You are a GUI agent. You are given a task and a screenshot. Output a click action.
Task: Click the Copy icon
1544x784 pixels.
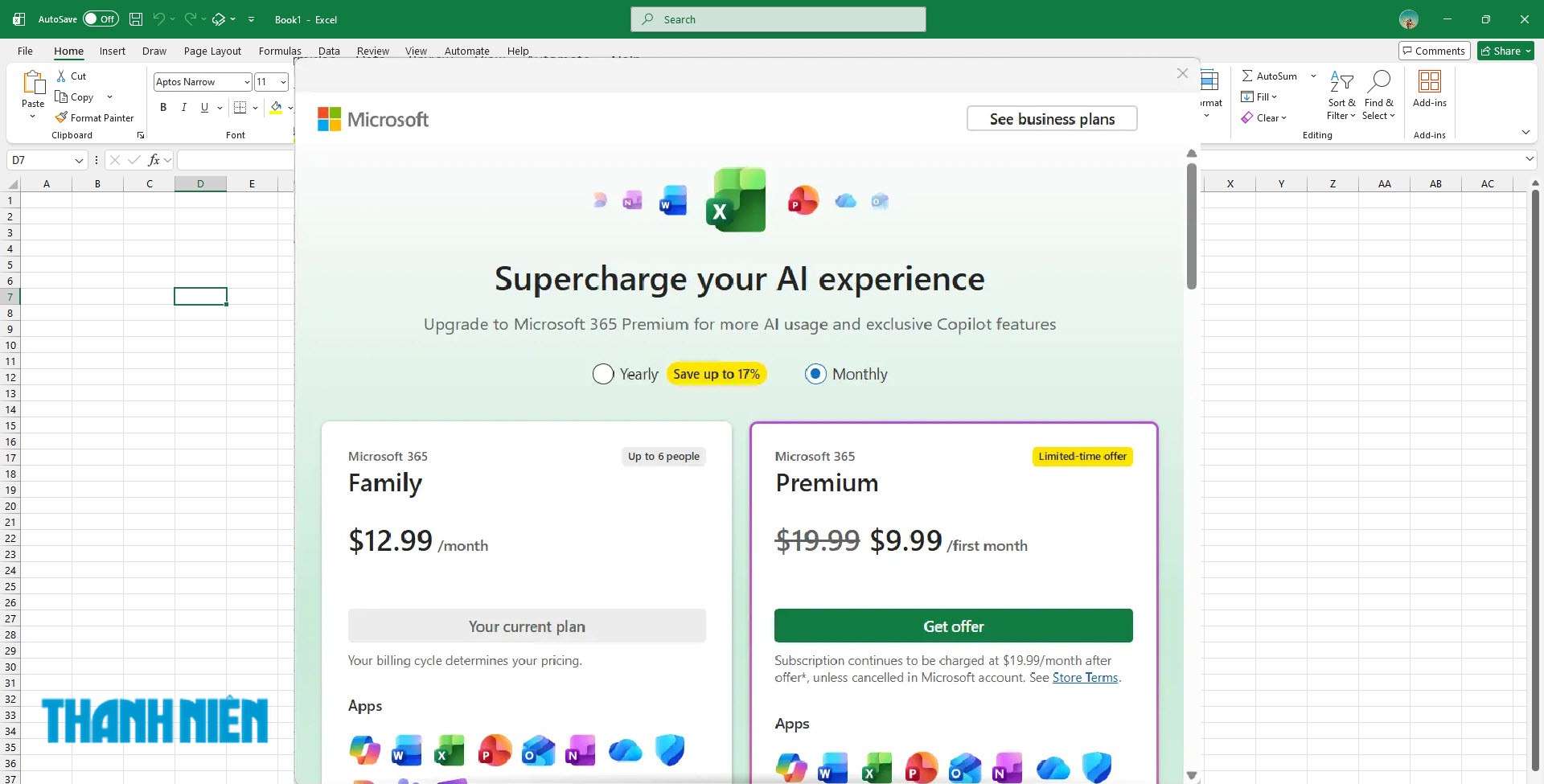click(61, 96)
